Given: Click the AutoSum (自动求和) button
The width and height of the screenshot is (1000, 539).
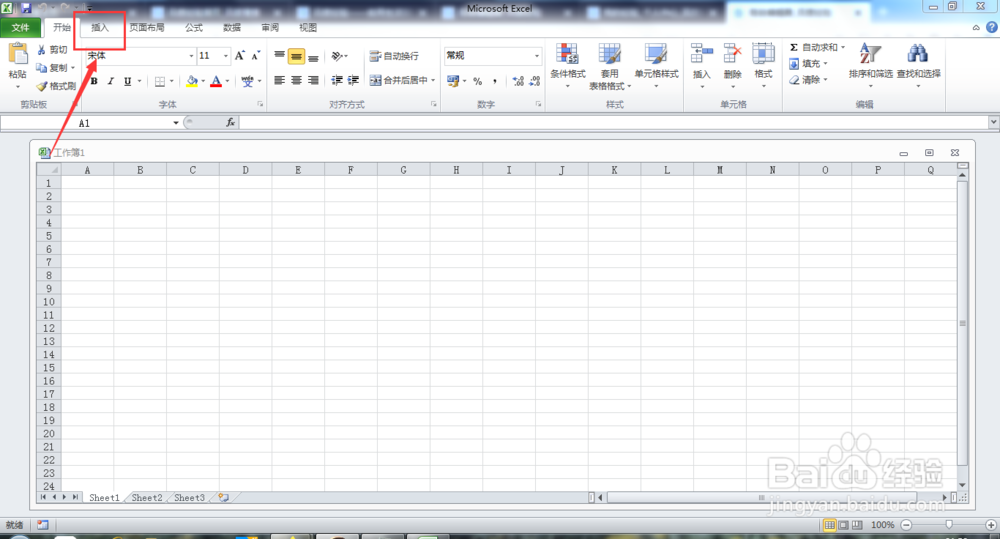Looking at the screenshot, I should (x=813, y=47).
